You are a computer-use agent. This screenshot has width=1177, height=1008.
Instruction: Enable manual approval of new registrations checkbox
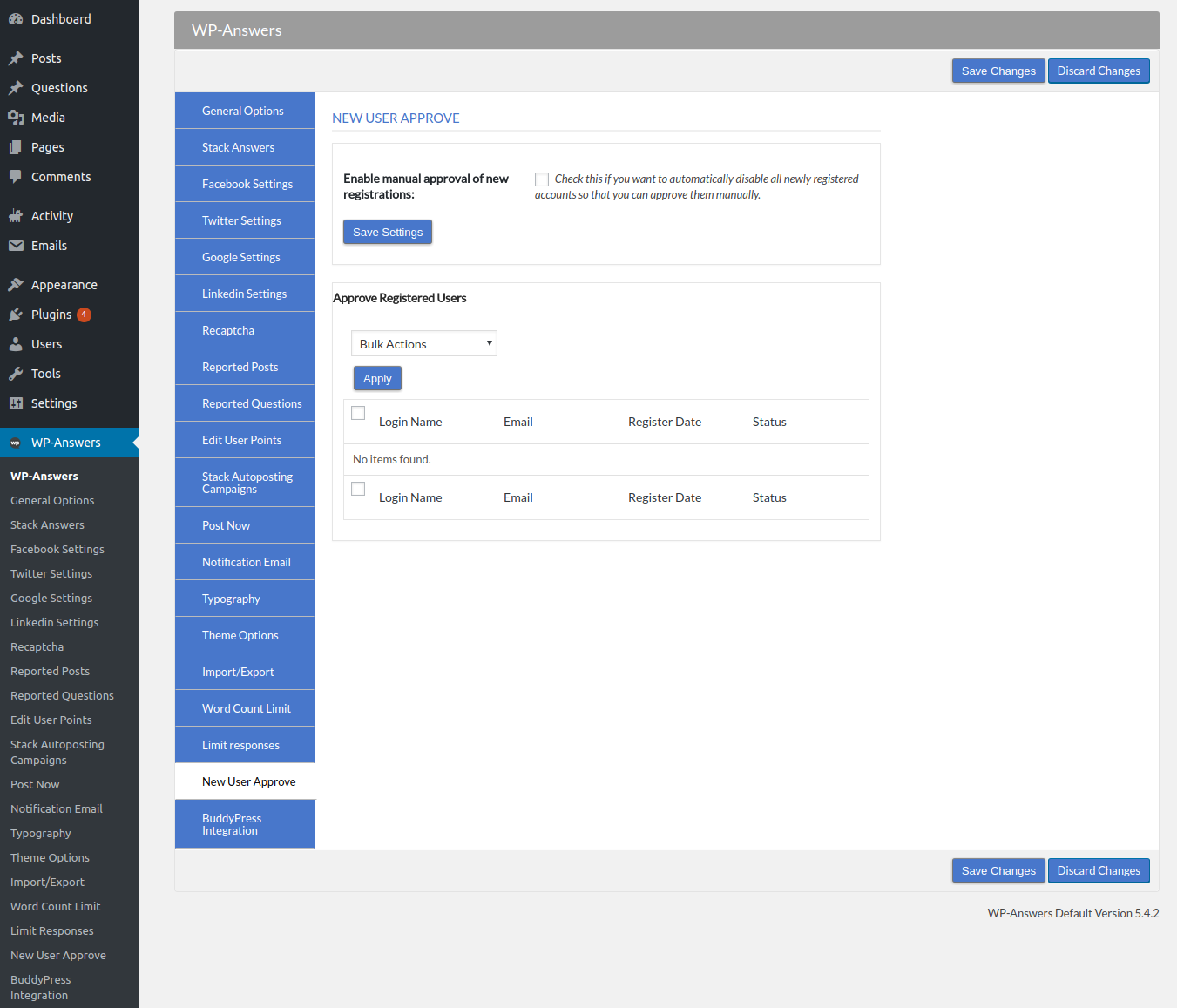[x=542, y=179]
